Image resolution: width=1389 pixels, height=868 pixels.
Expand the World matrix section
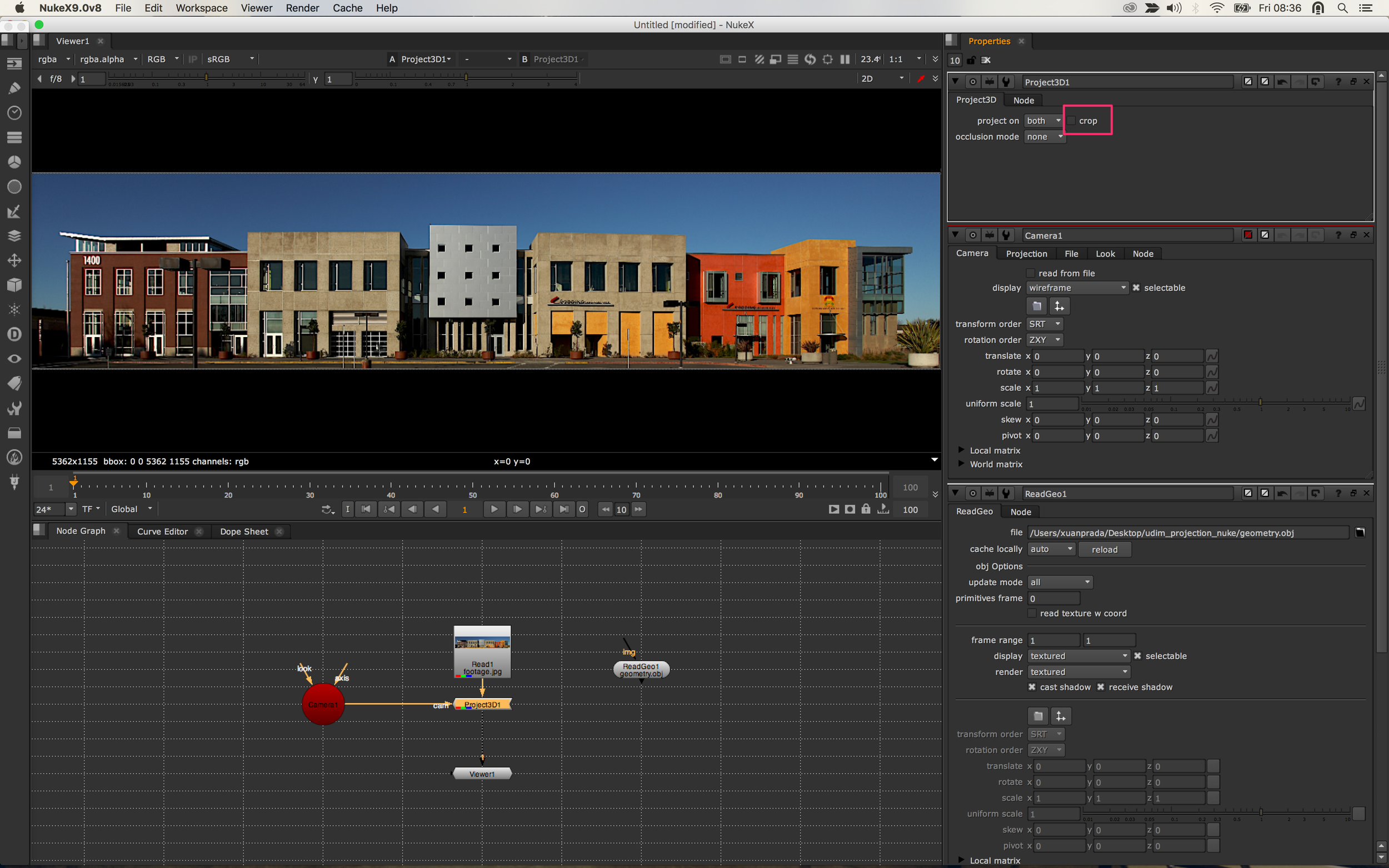pos(961,464)
